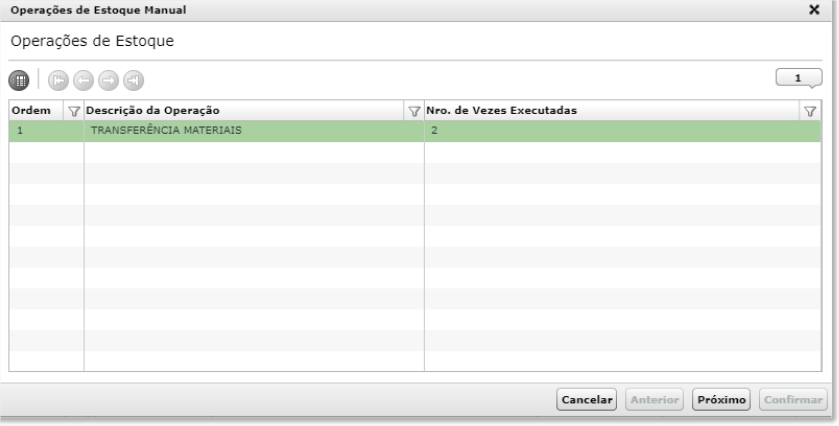
Task: Click the Confirmar button
Action: coord(793,400)
